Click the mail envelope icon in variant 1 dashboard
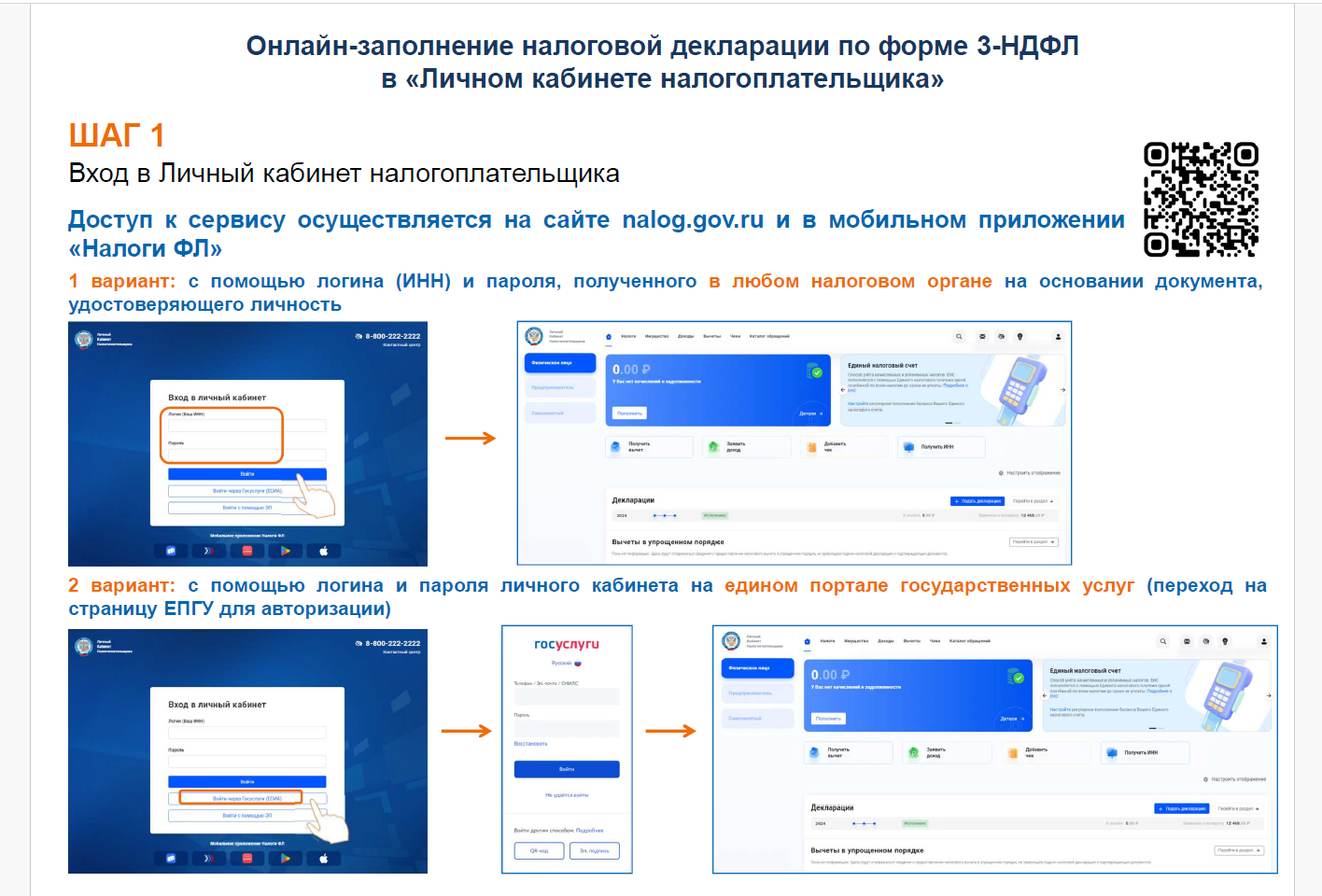The height and width of the screenshot is (896, 1322). (x=982, y=336)
